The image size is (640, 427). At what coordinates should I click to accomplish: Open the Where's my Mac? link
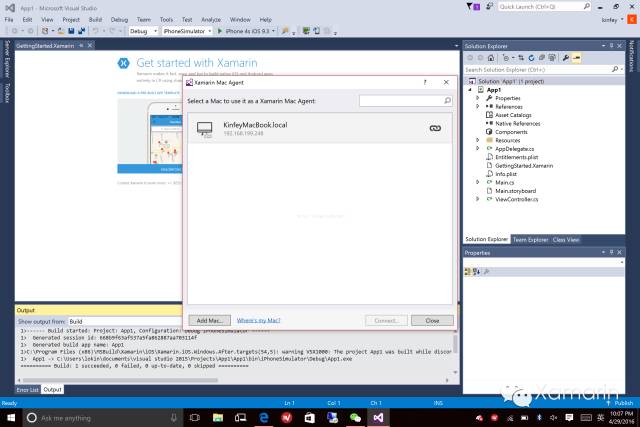pyautogui.click(x=258, y=320)
